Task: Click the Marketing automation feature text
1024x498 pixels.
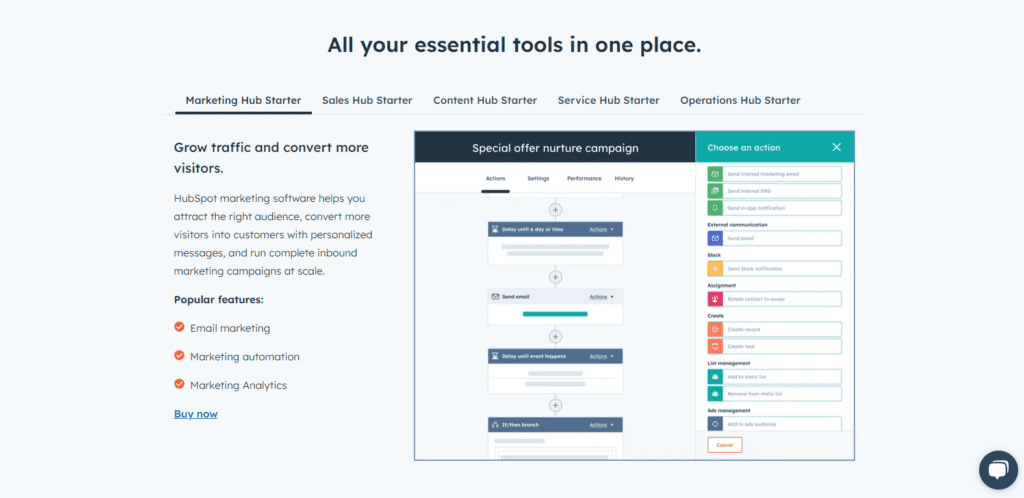Action: (x=245, y=357)
